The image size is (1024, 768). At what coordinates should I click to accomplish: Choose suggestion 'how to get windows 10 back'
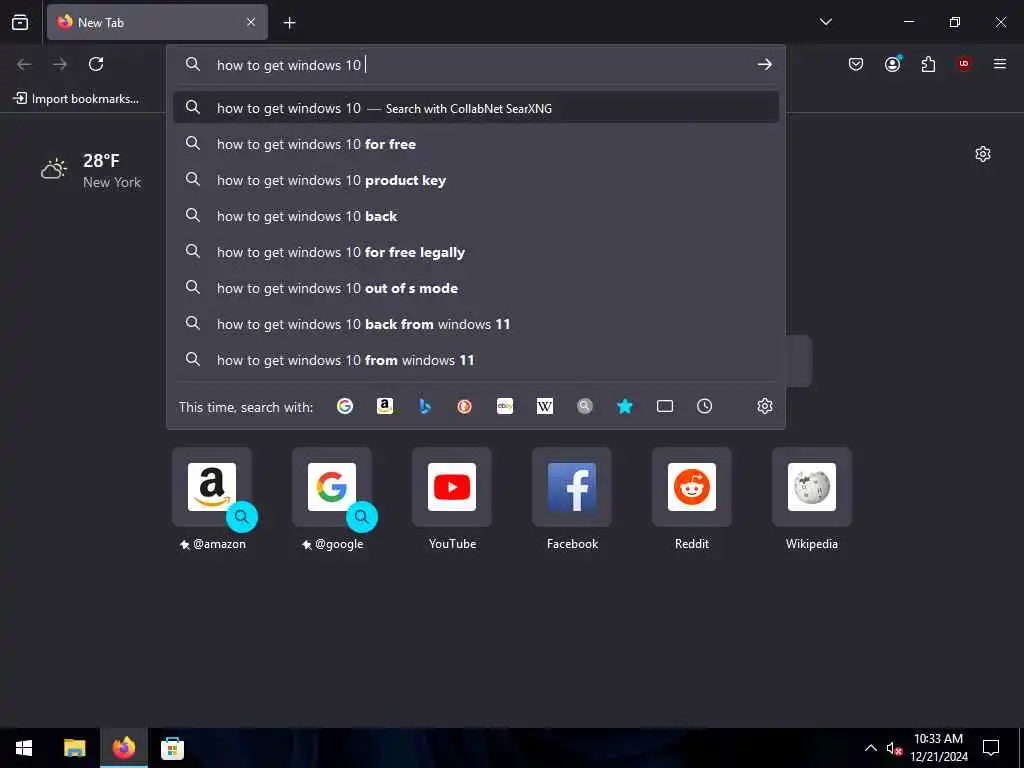475,216
